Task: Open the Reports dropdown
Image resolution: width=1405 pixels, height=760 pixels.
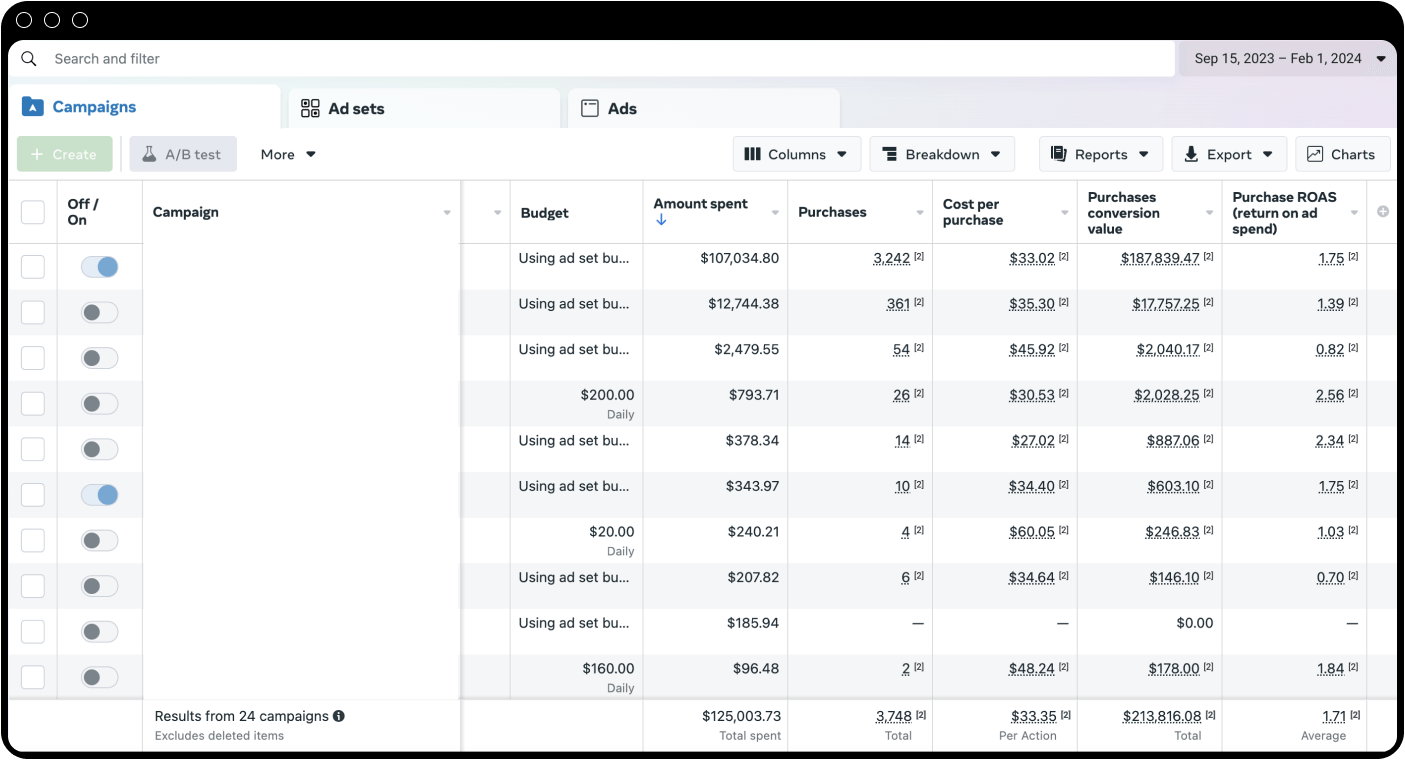Action: (x=1101, y=154)
